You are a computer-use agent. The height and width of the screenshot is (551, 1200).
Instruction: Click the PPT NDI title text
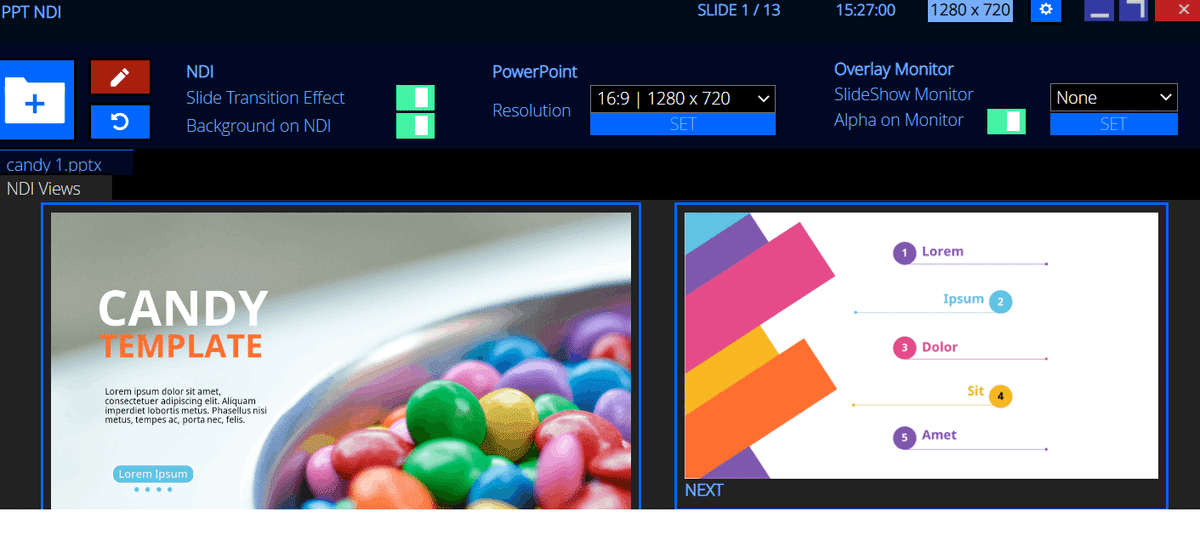31,10
